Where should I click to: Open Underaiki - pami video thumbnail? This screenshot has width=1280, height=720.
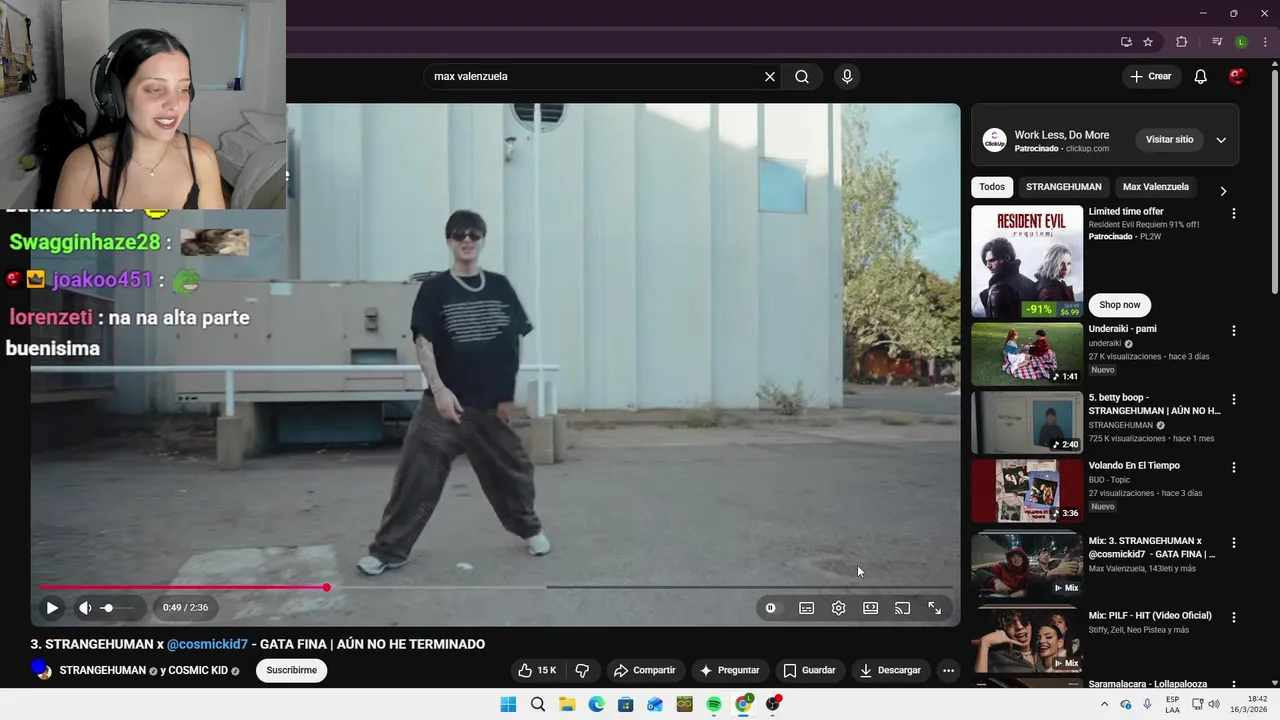[1027, 353]
